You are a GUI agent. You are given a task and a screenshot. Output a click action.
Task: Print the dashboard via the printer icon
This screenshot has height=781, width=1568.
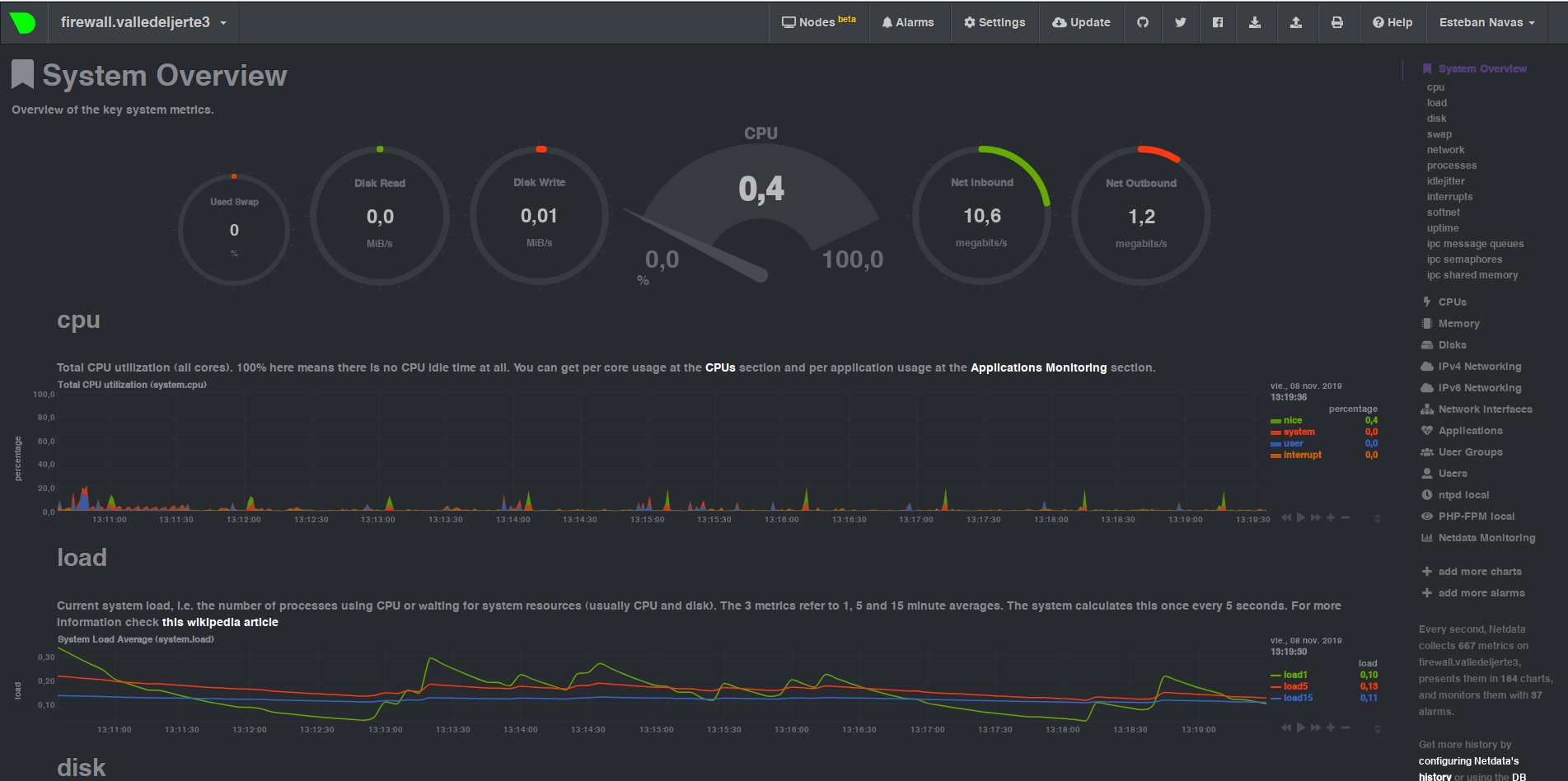[1337, 22]
